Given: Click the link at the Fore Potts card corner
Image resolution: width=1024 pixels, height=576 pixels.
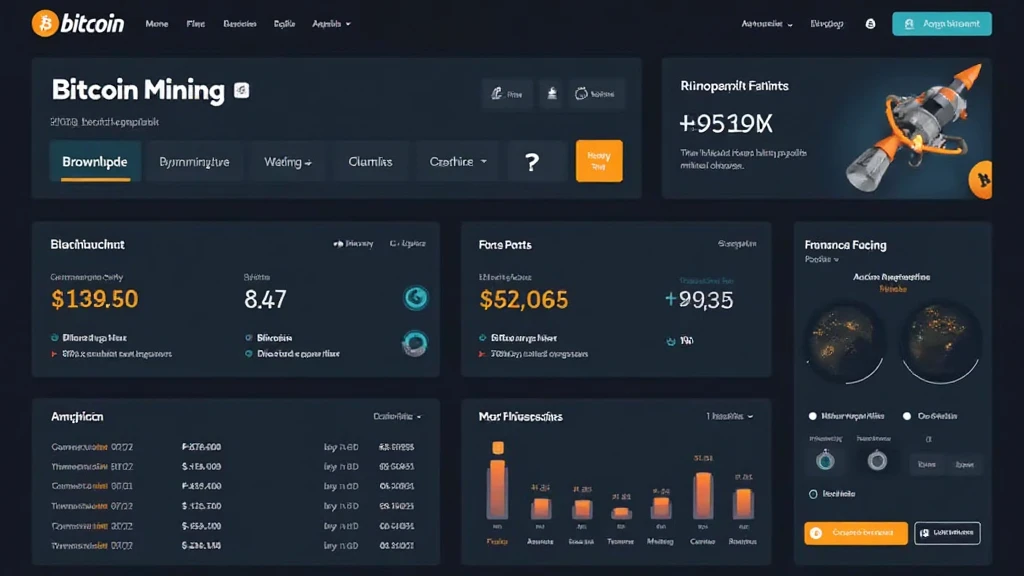Looking at the screenshot, I should click(737, 244).
